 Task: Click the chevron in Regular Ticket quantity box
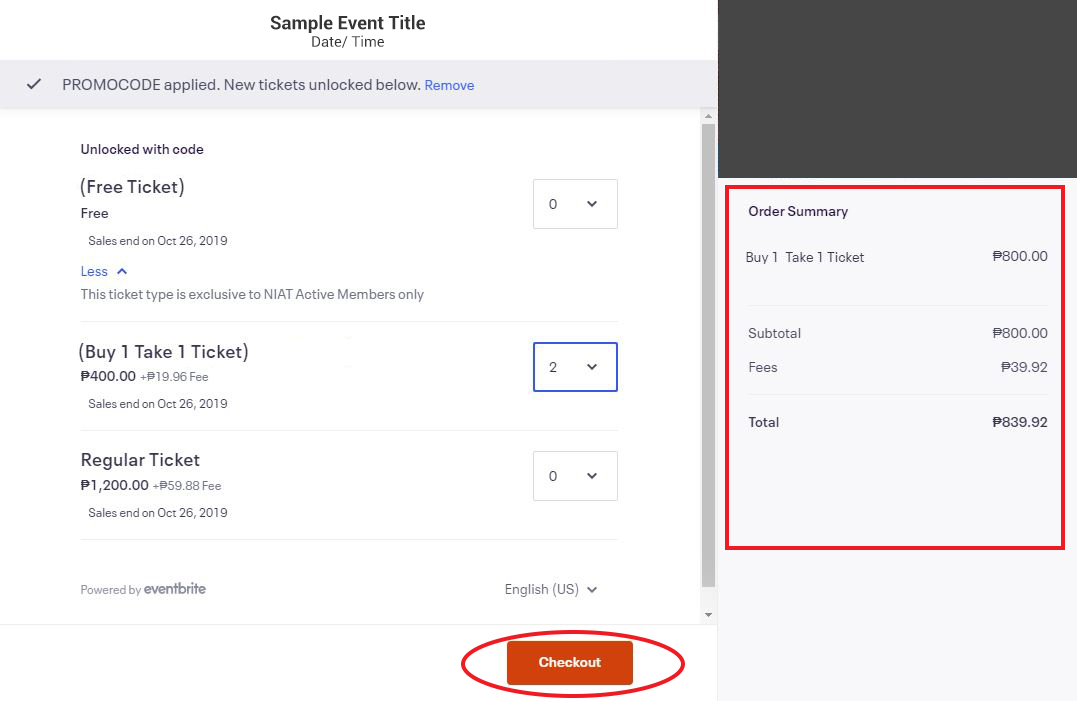592,476
